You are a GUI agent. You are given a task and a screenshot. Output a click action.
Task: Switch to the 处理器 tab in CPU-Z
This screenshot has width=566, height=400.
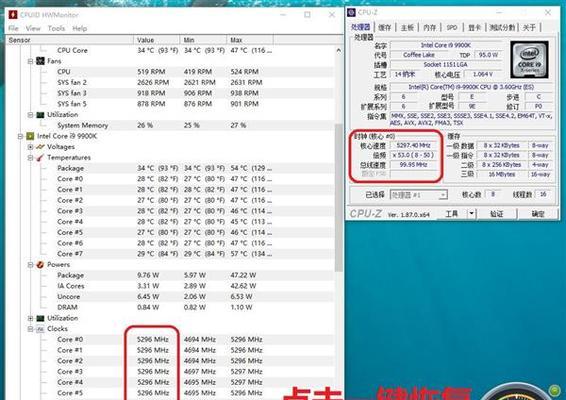point(361,27)
